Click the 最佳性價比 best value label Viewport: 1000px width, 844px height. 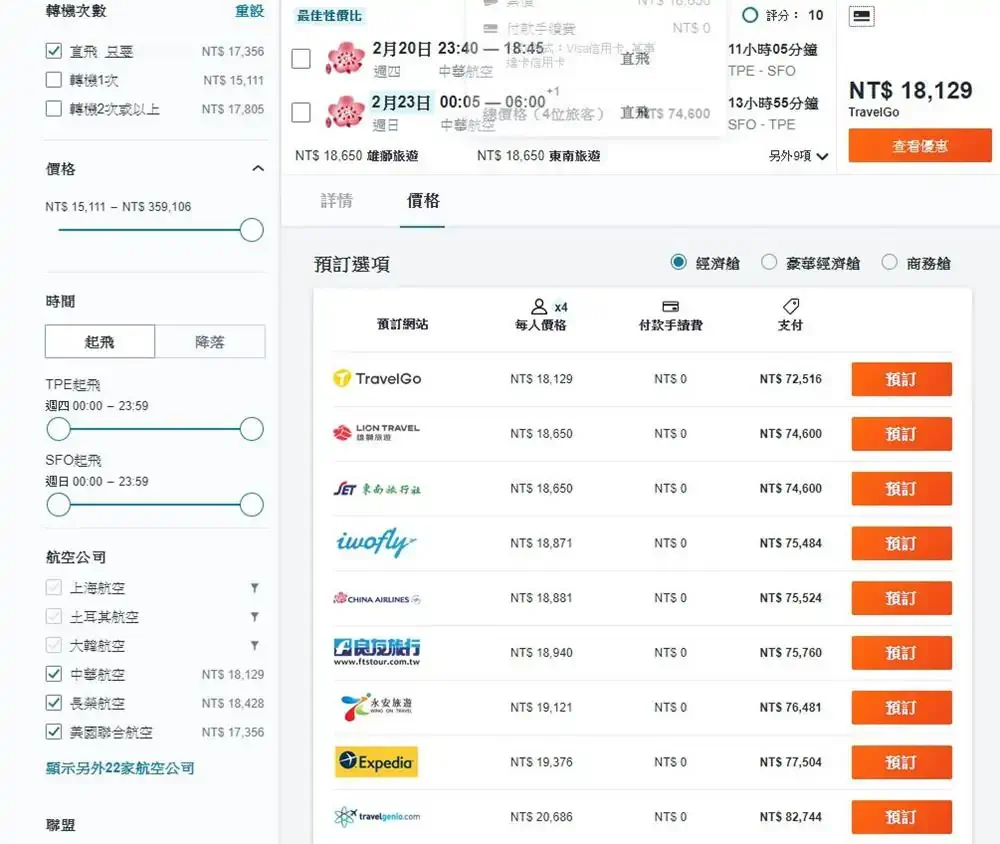(329, 16)
